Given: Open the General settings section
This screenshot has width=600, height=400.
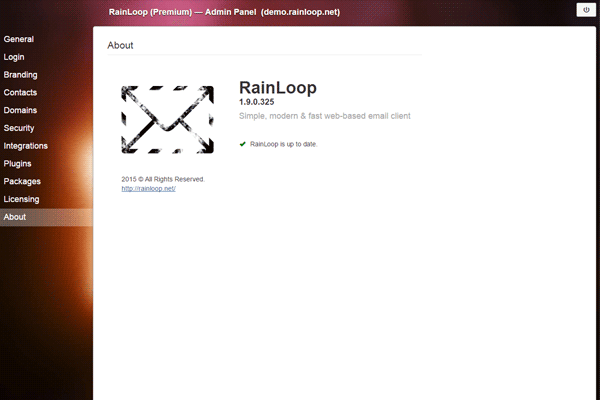Looking at the screenshot, I should (x=18, y=39).
